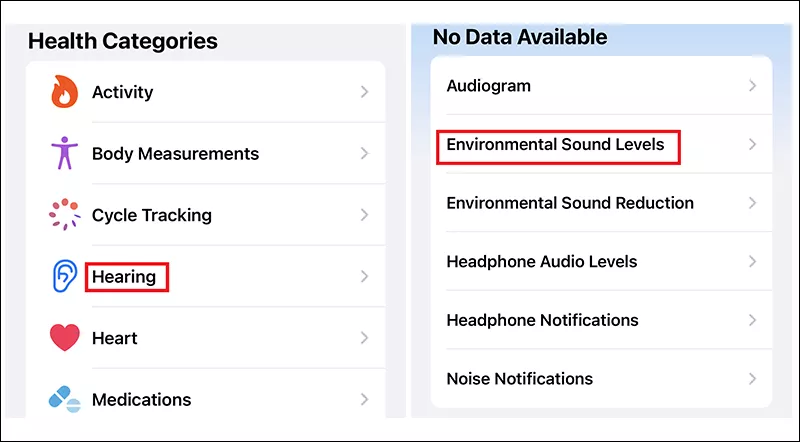Tap the Body Measurements figure icon
This screenshot has height=442, width=800.
pos(64,153)
